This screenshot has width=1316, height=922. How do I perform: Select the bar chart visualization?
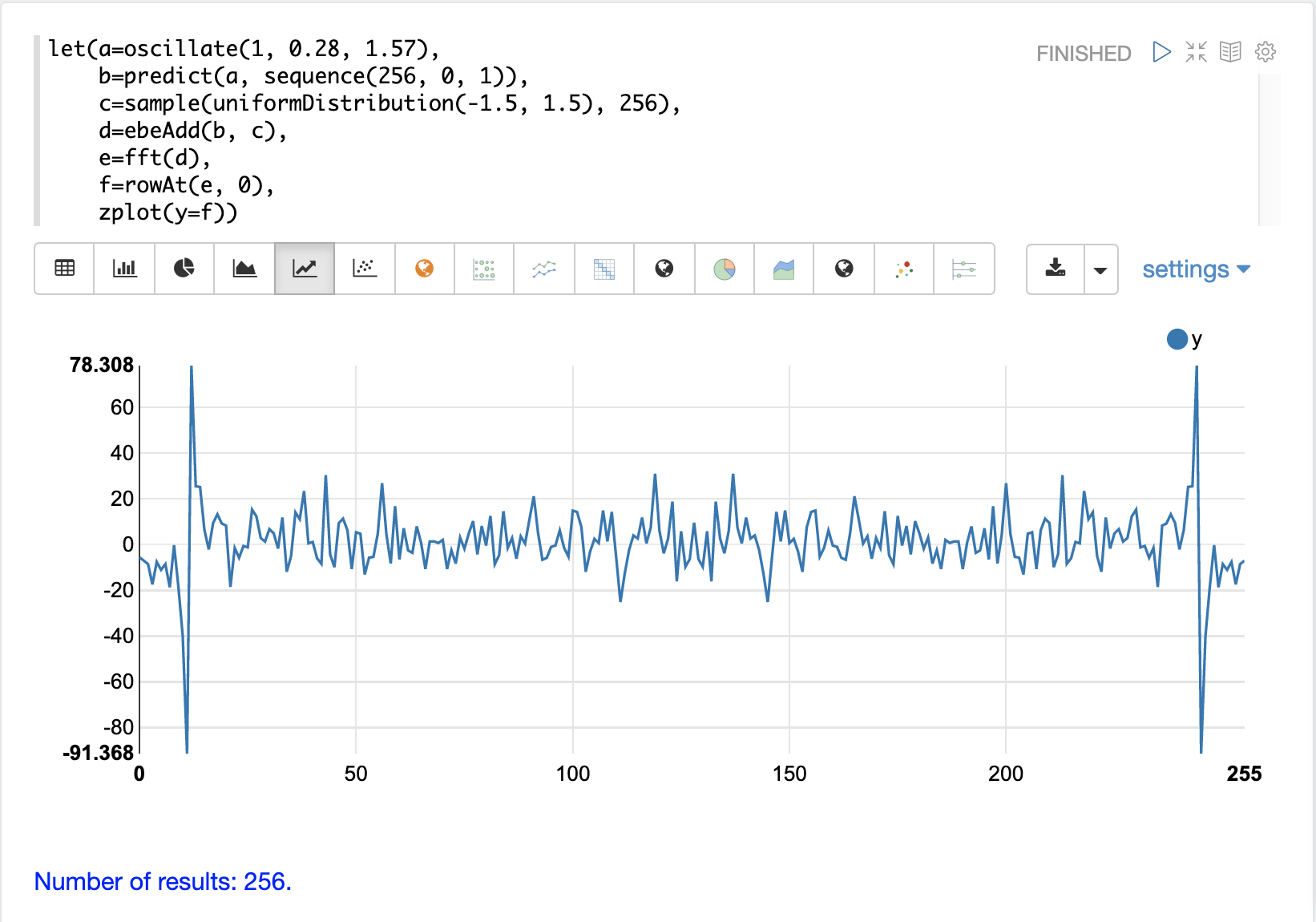tap(124, 269)
